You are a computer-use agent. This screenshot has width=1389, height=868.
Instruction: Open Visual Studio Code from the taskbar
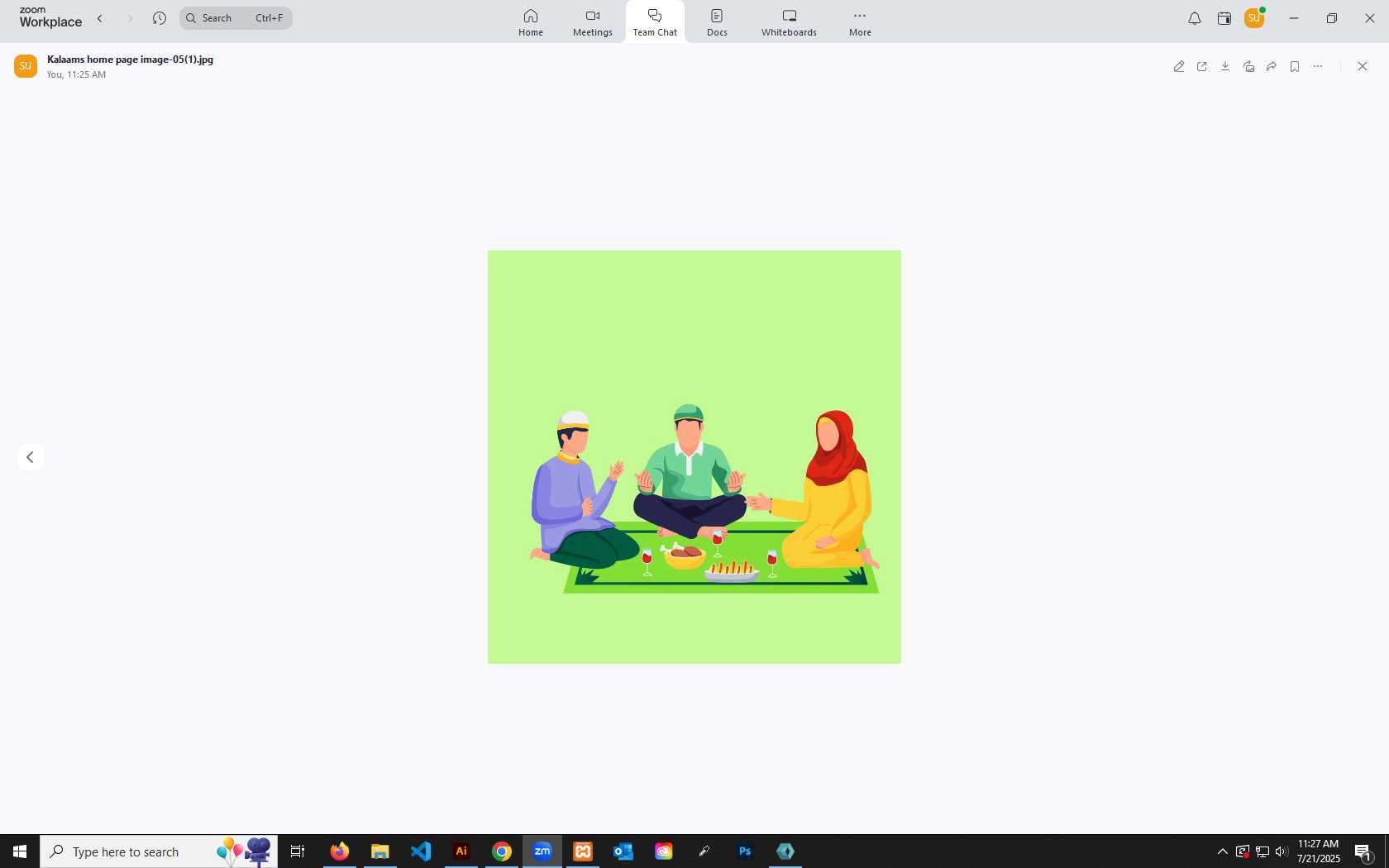click(x=421, y=851)
